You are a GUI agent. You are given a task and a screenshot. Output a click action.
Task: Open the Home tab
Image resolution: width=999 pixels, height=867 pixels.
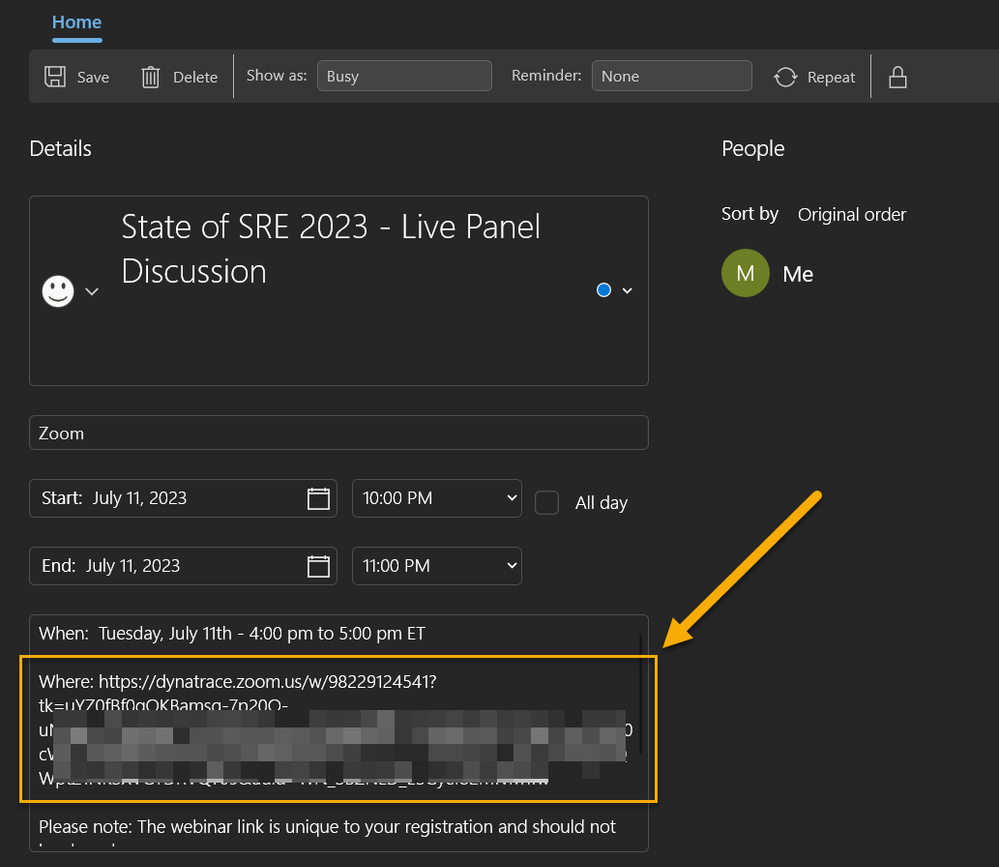click(x=76, y=22)
